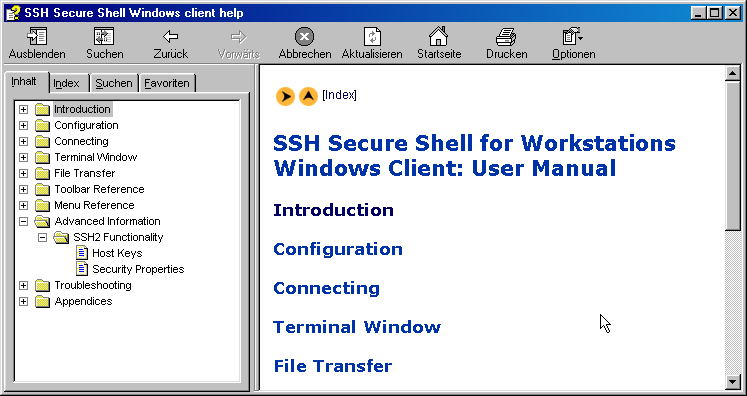The height and width of the screenshot is (396, 747).
Task: Open the Introduction heading link
Action: pos(333,210)
